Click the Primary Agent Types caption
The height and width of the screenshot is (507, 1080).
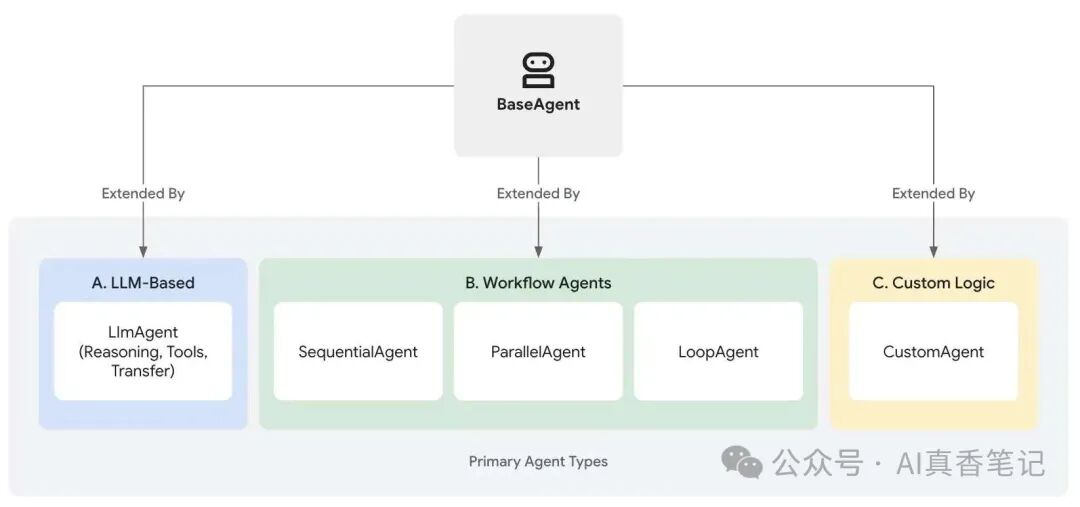(538, 462)
